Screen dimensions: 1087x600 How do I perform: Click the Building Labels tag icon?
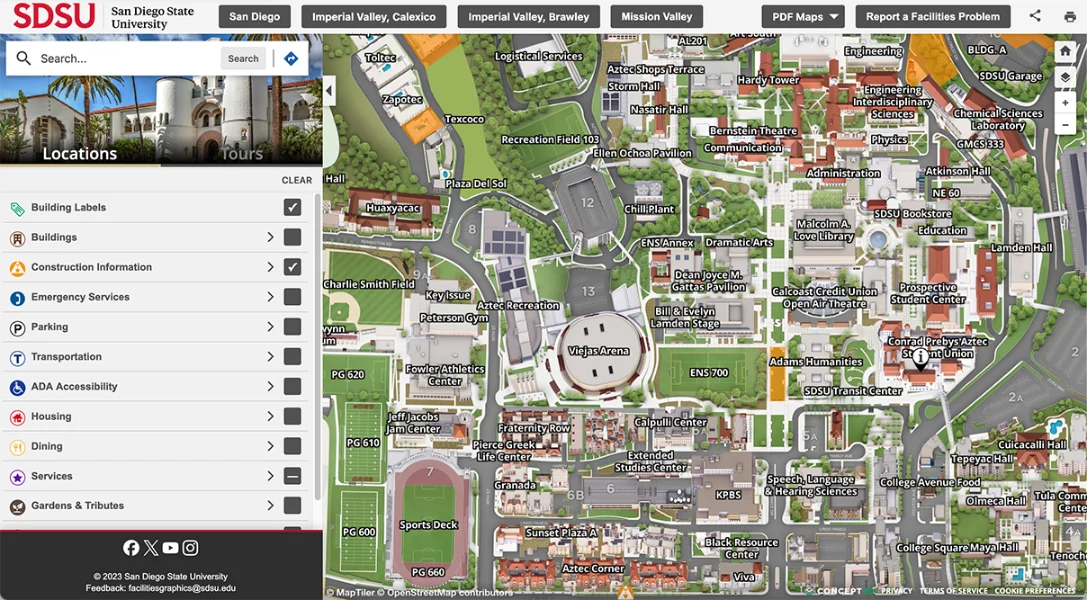(17, 209)
